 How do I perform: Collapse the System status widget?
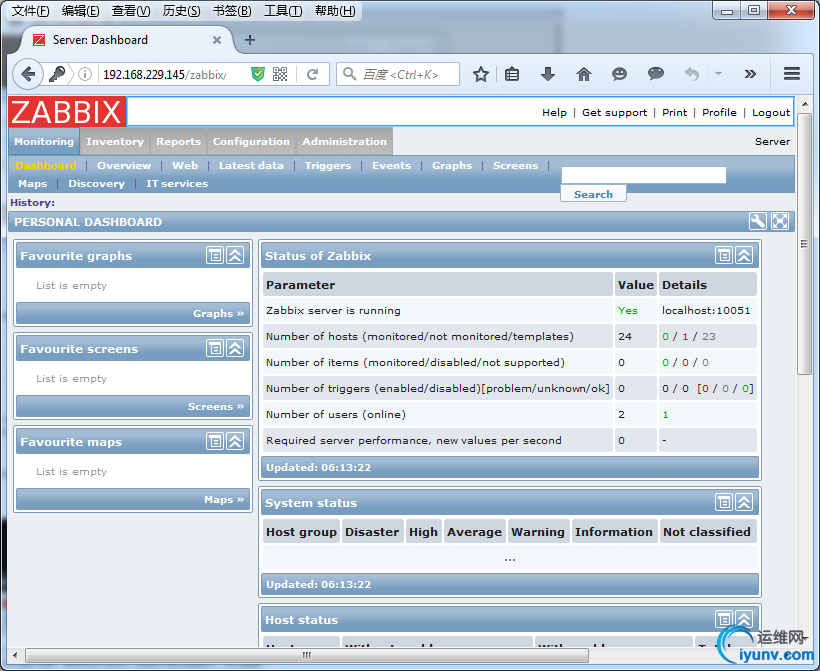coord(744,503)
